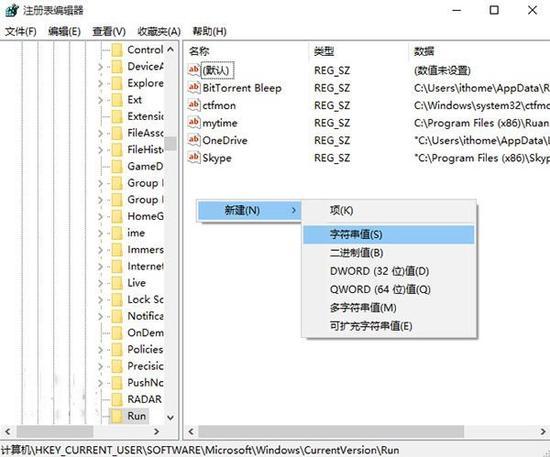Screen dimensions: 550x457
Task: Open the 文件(F) menu
Action: coord(21,32)
